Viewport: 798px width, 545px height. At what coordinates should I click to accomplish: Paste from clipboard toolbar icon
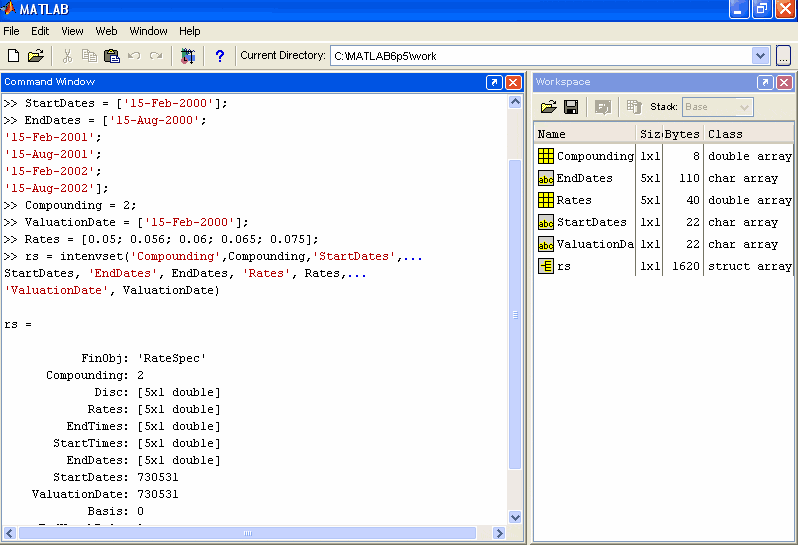coord(111,55)
